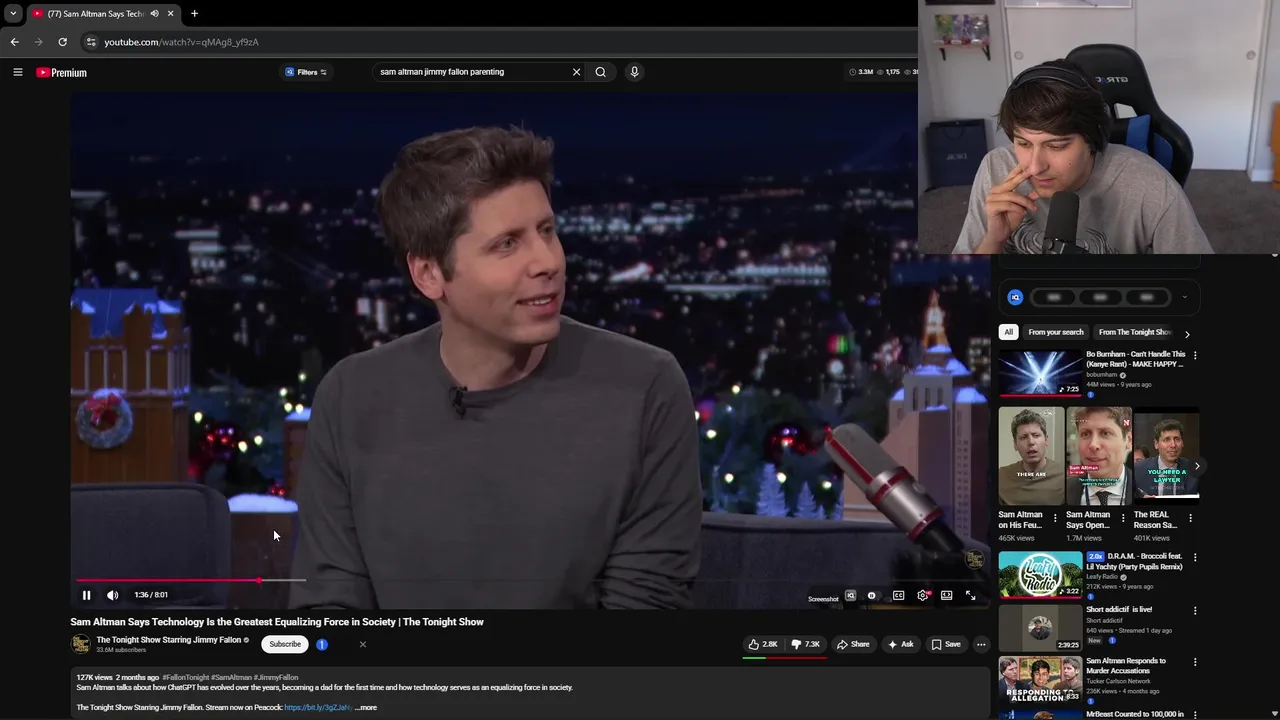The height and width of the screenshot is (720, 1280).
Task: Take a Screenshot of the video
Action: point(823,599)
